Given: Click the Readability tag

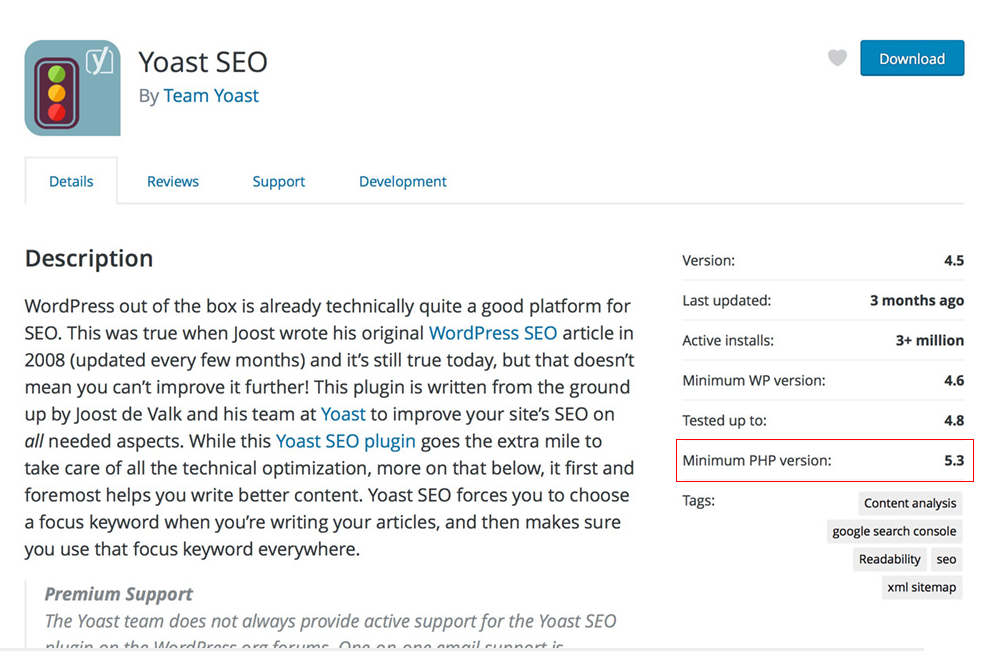Looking at the screenshot, I should tap(889, 560).
